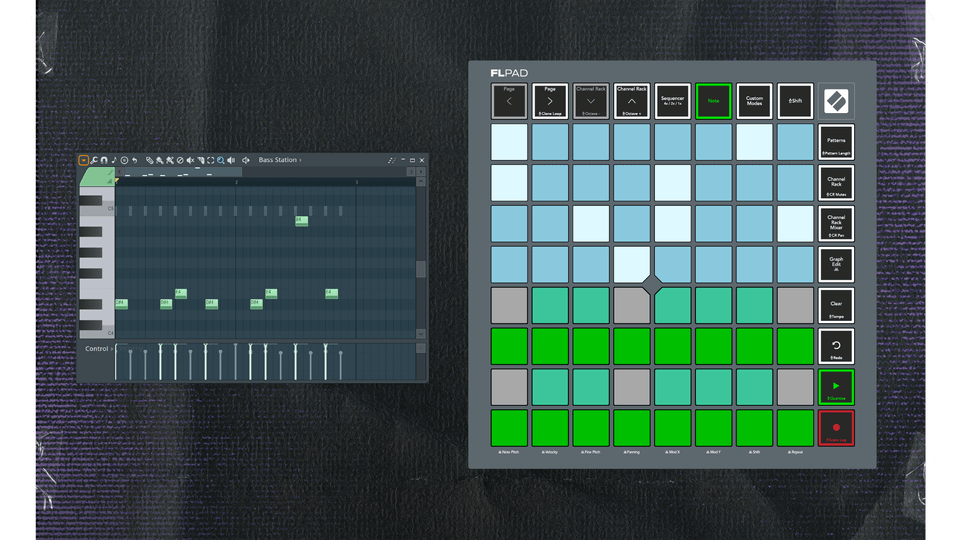Tap the top-left white pad on FLPAD
Image resolution: width=960 pixels, height=540 pixels.
pyautogui.click(x=509, y=142)
